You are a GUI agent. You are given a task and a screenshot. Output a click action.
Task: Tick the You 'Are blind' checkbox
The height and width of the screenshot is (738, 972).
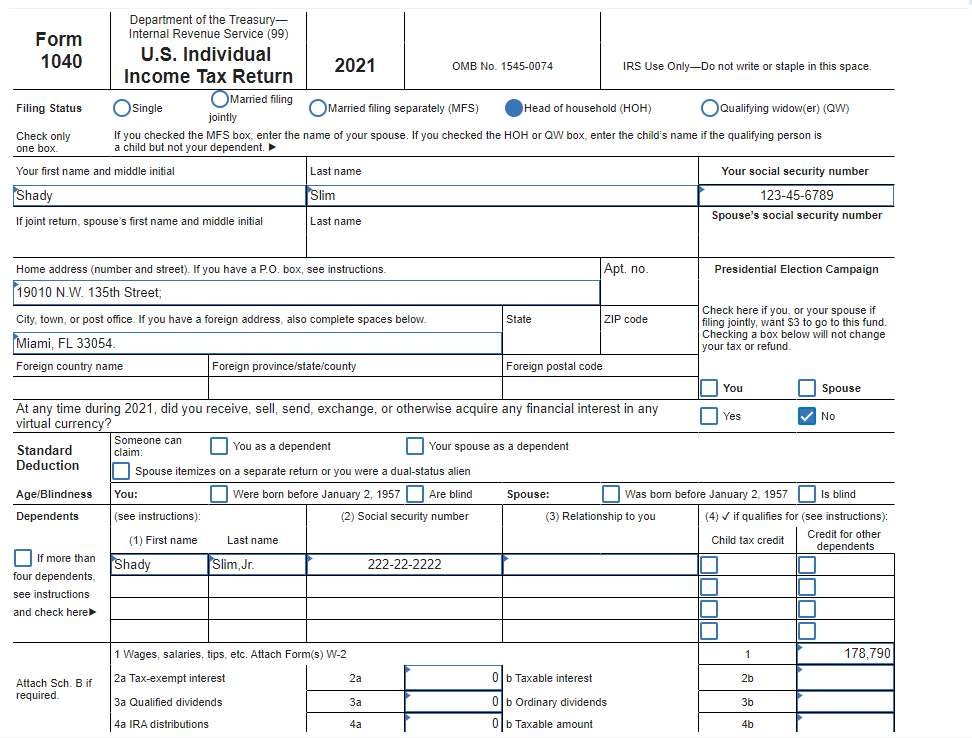pos(415,494)
